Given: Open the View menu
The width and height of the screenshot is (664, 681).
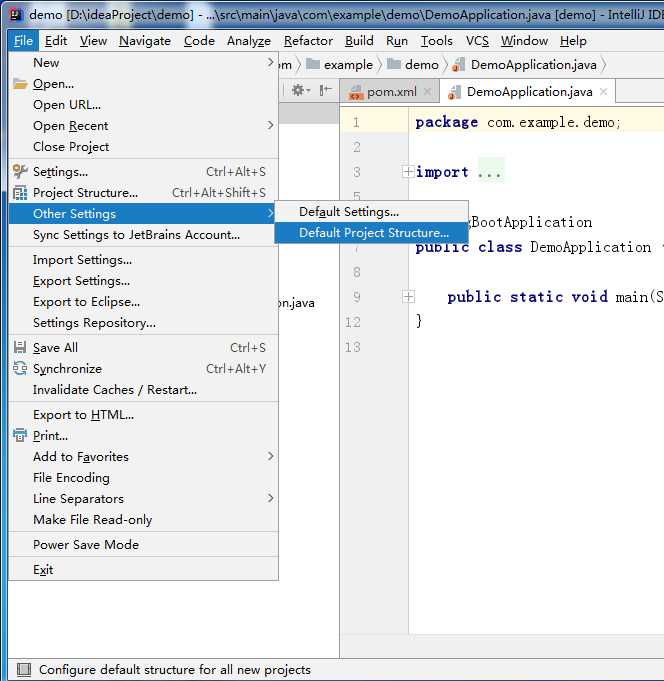Looking at the screenshot, I should (93, 41).
